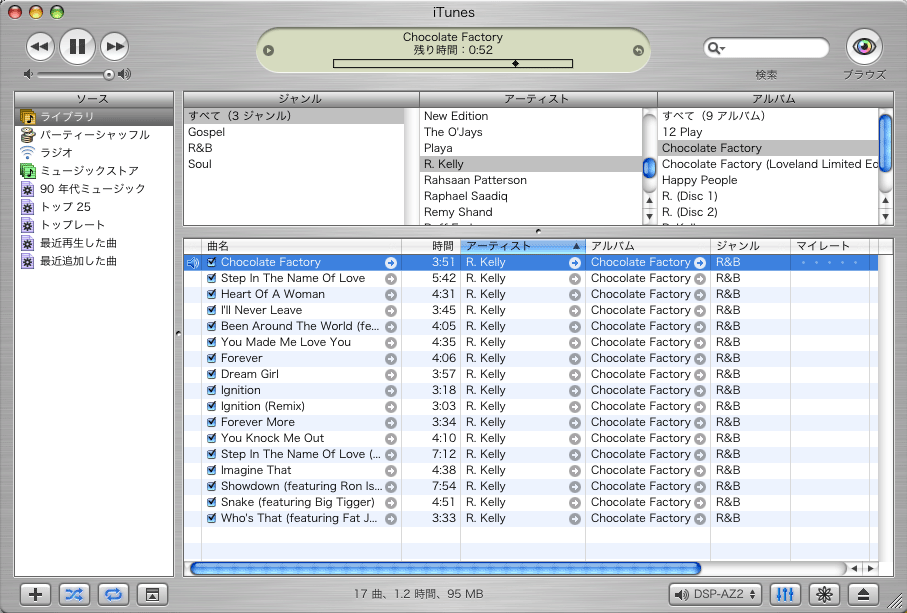Show or hide the artwork panel
Viewport: 907px width, 613px height.
152,594
